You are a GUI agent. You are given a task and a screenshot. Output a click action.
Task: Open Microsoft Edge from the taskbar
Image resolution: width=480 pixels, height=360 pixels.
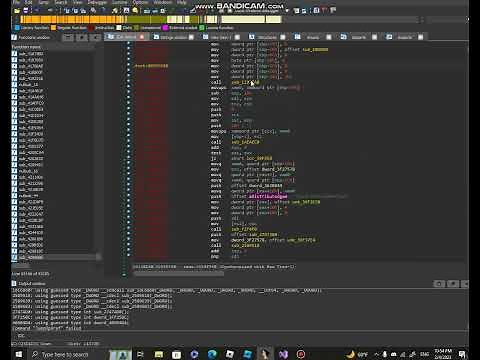click(x=212, y=354)
